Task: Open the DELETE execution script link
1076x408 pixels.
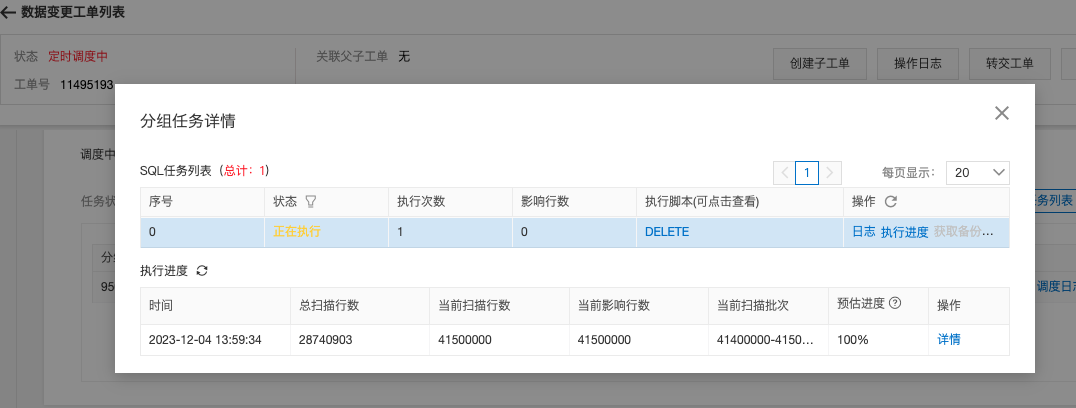Action: [666, 232]
